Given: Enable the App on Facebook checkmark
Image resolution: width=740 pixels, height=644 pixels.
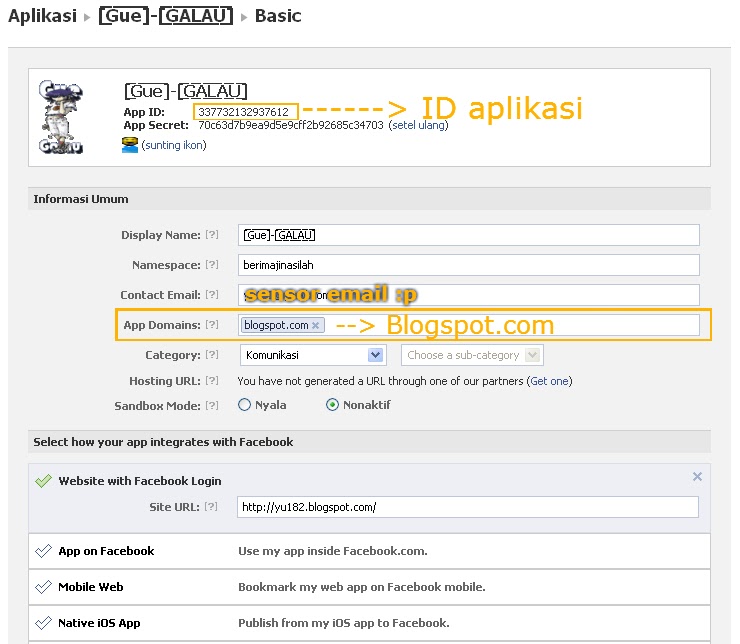Looking at the screenshot, I should point(43,551).
